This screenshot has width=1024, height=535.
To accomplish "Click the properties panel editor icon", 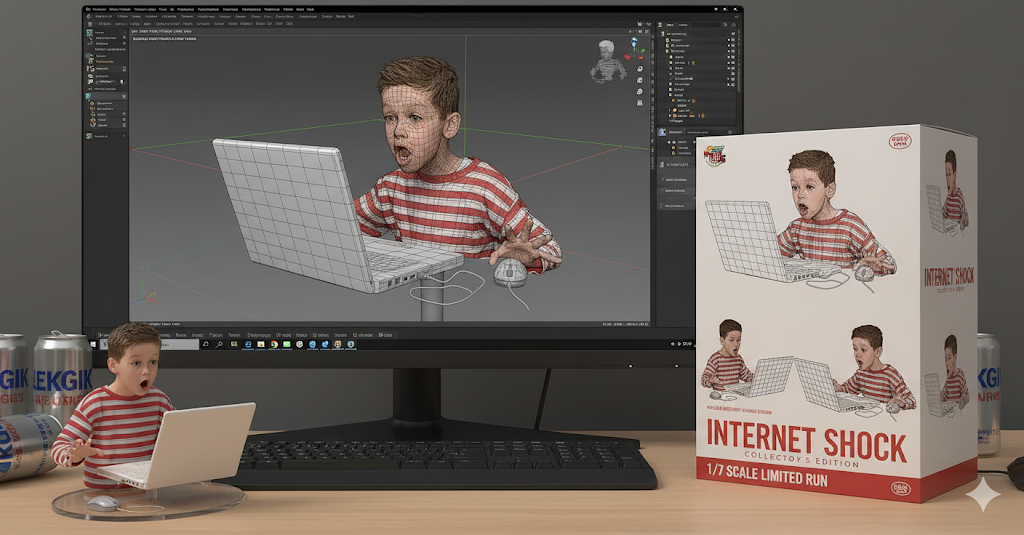I will [662, 132].
